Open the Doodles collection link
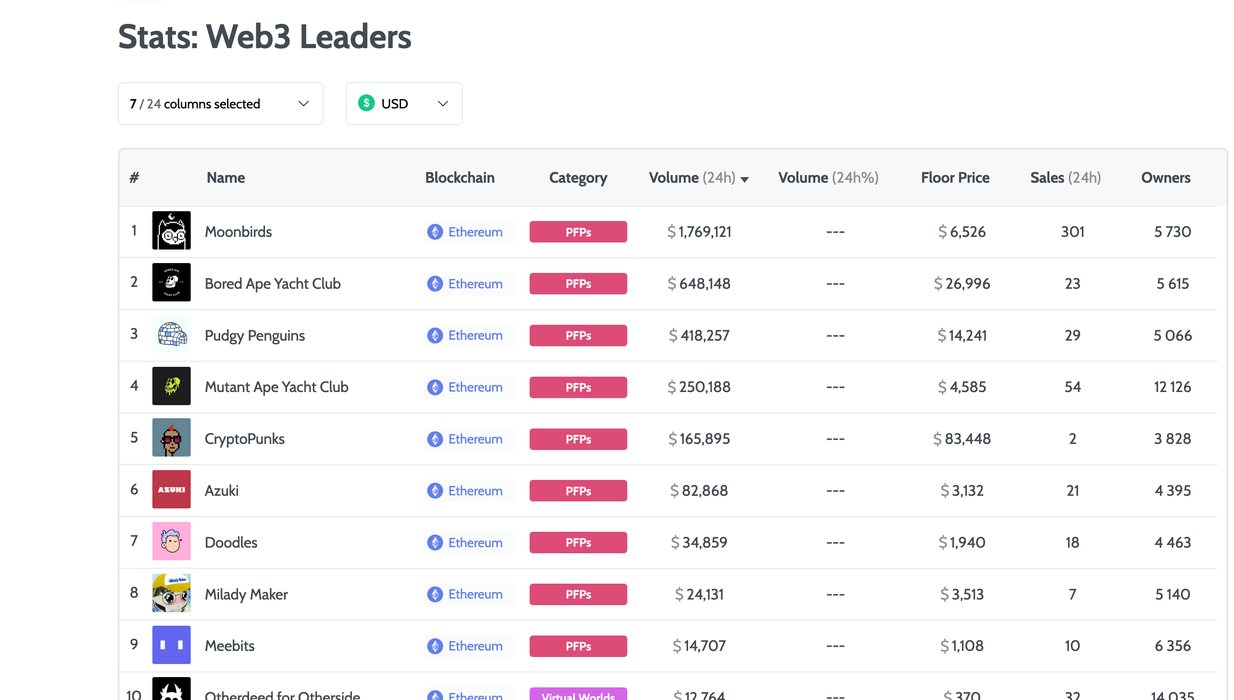 coord(231,542)
